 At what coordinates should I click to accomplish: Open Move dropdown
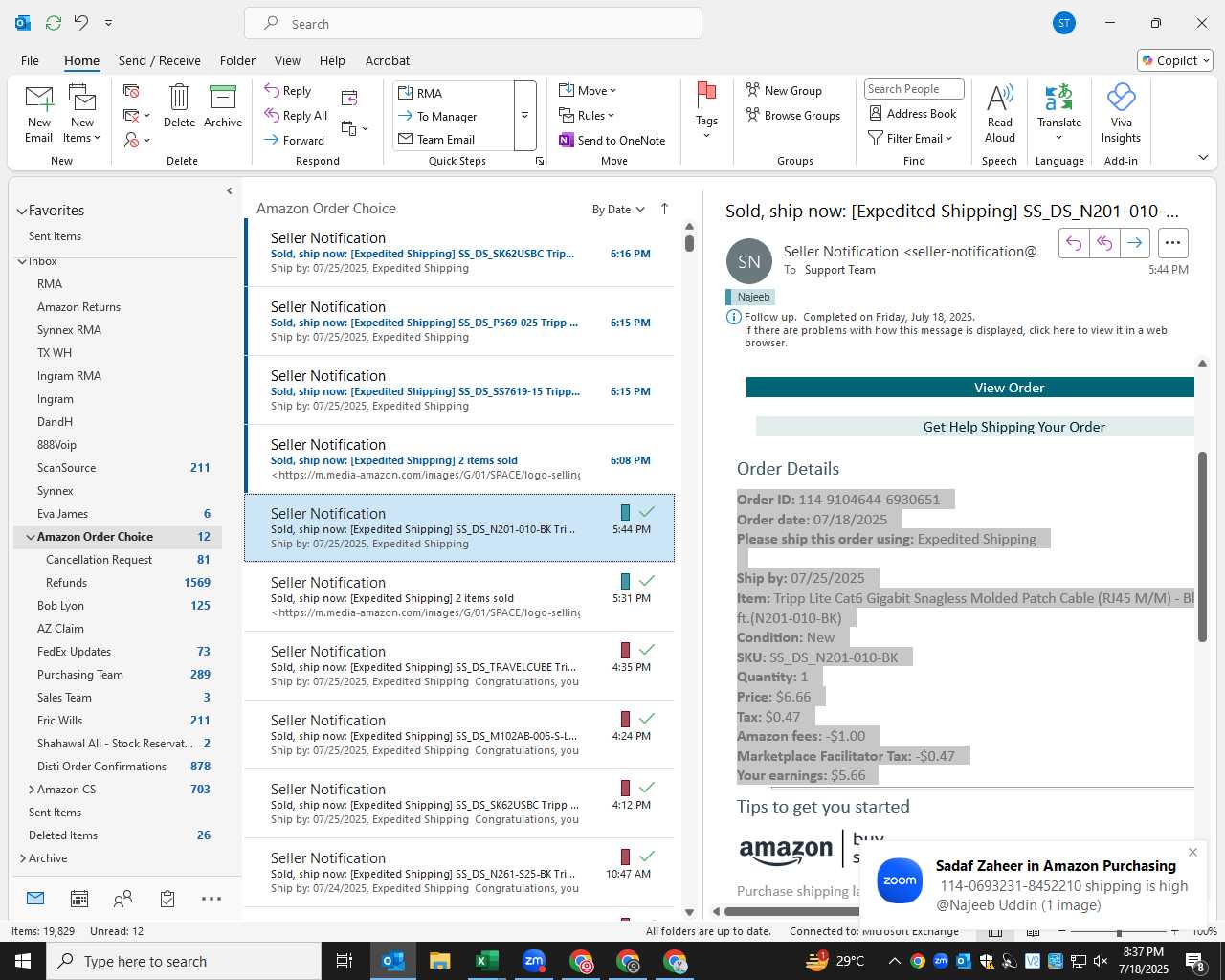588,90
